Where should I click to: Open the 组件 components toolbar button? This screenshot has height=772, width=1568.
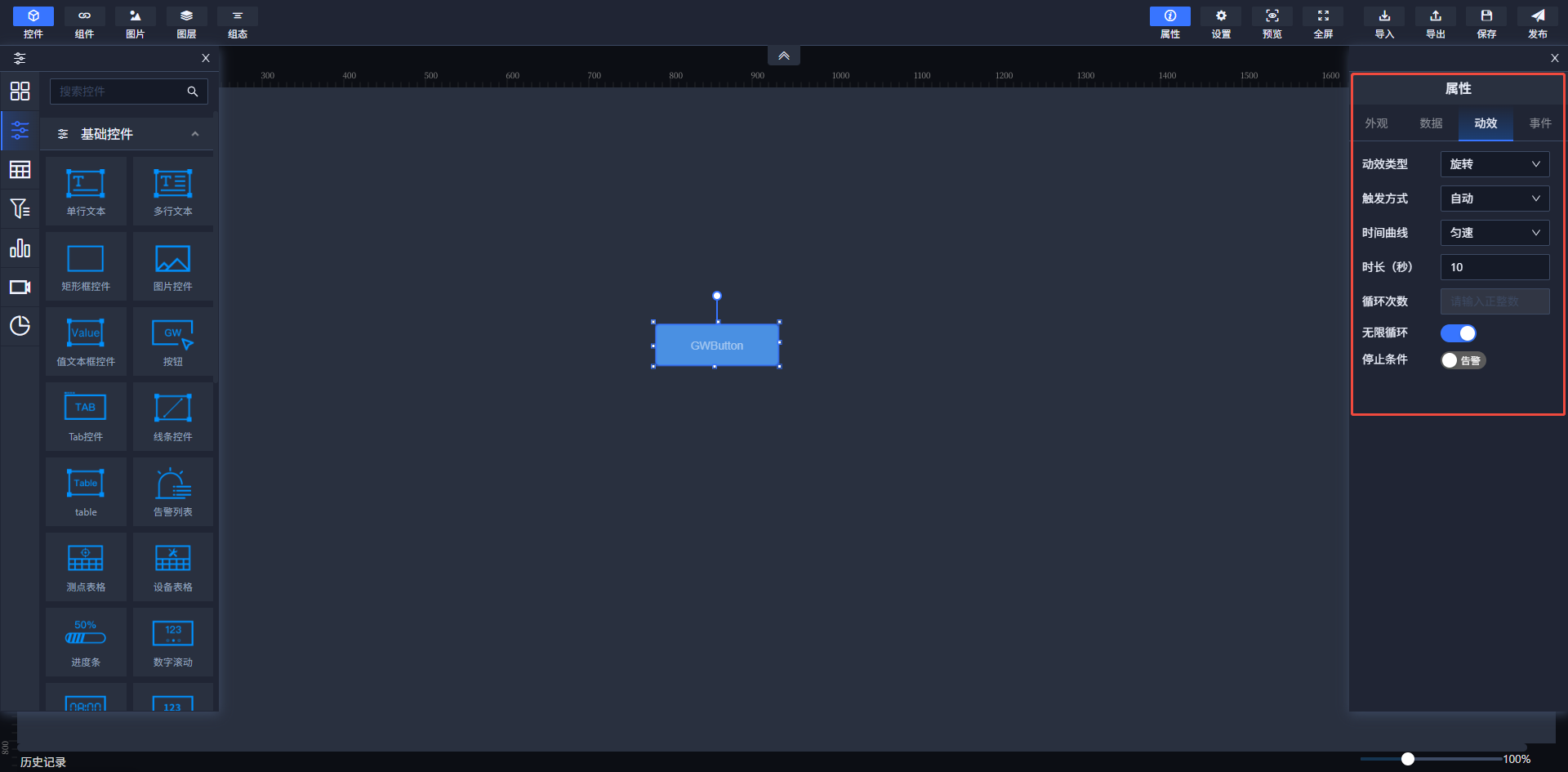tap(84, 23)
